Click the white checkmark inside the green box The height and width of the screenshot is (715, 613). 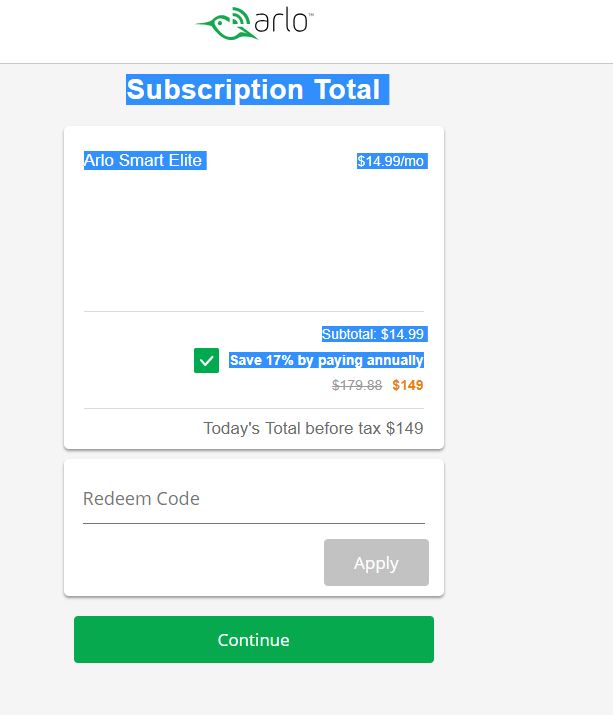(206, 361)
